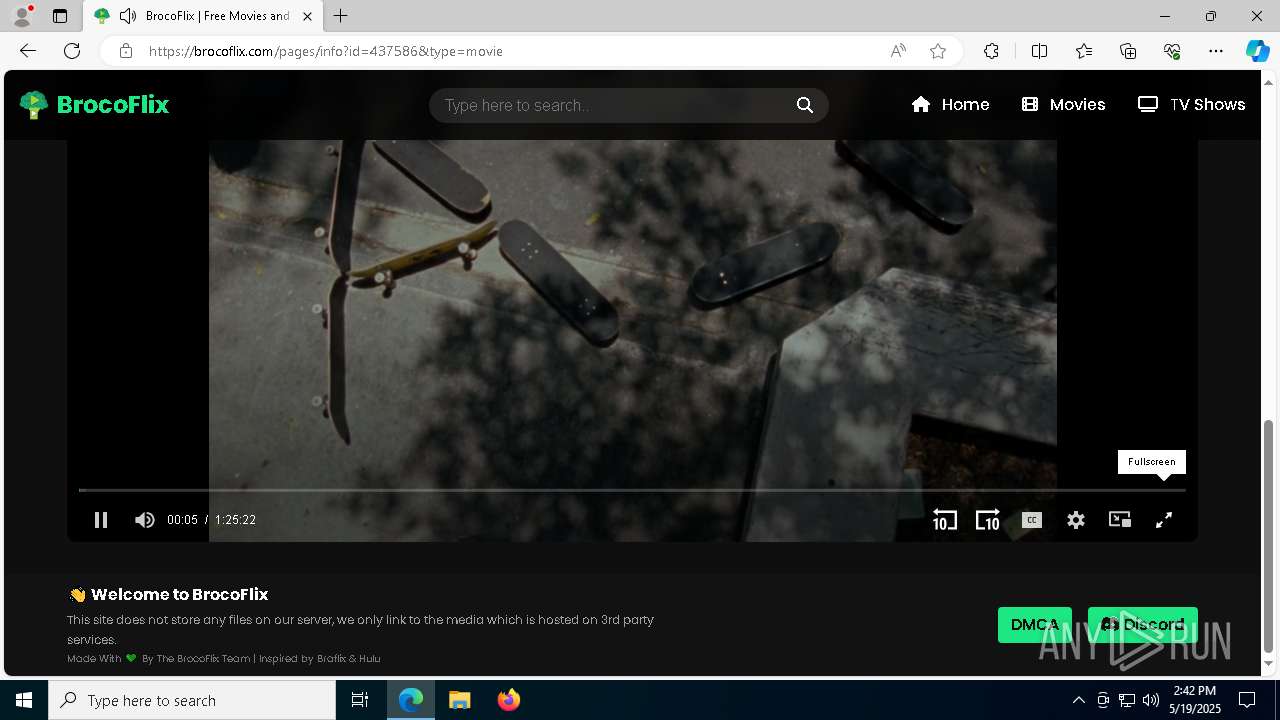The height and width of the screenshot is (720, 1280).
Task: Go back to previous page
Action: click(x=28, y=51)
